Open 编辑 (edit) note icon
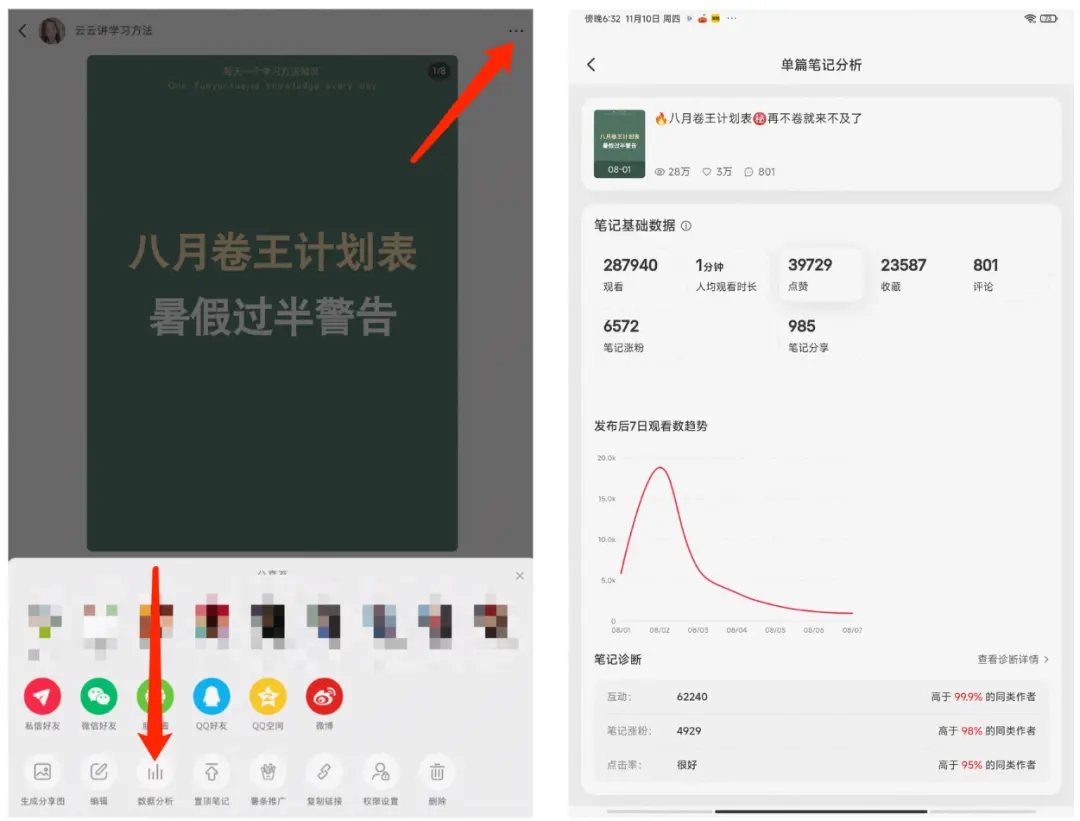 (x=99, y=772)
